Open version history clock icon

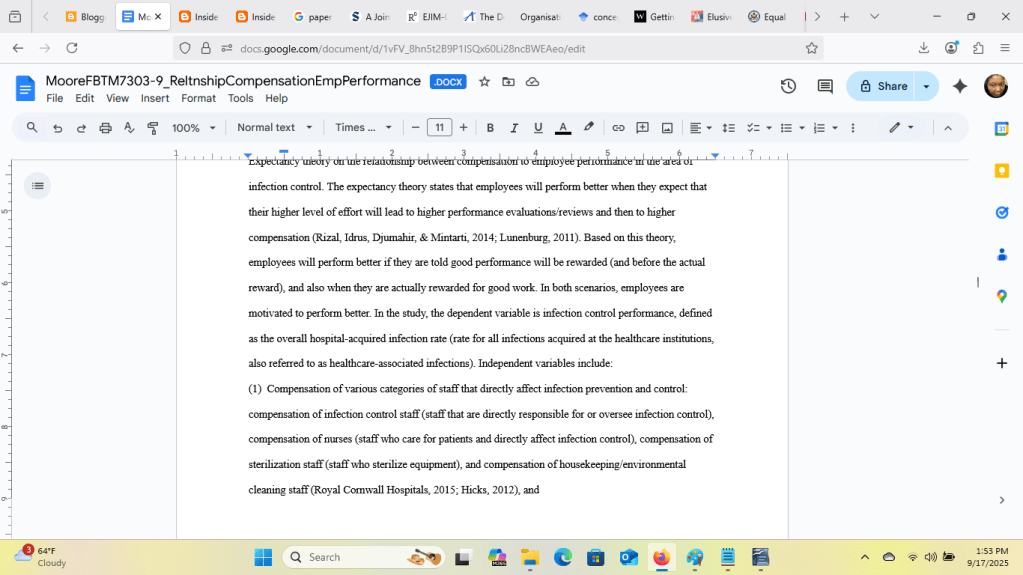click(788, 86)
